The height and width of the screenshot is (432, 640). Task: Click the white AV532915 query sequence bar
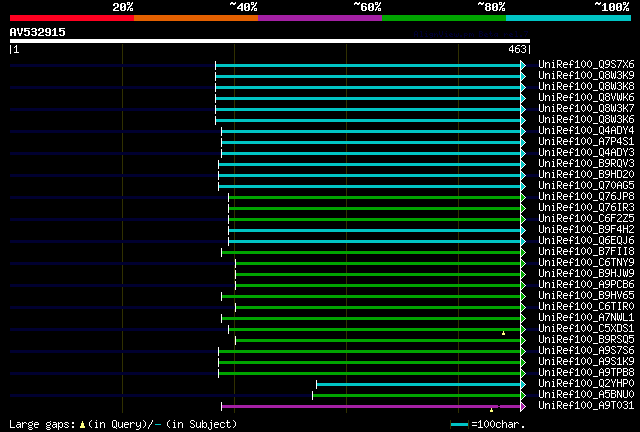click(x=270, y=41)
